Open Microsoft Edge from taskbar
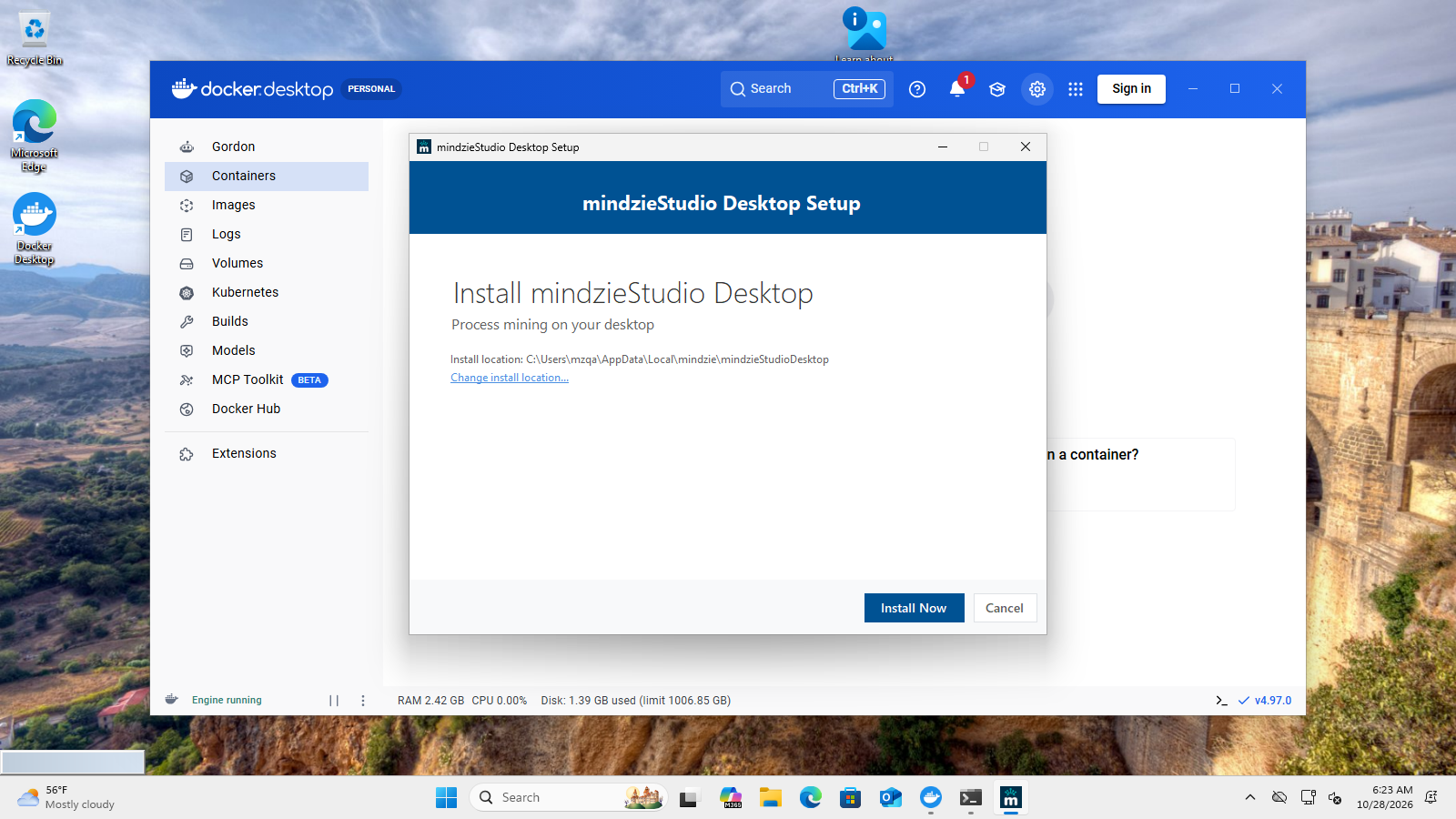1456x819 pixels. pyautogui.click(x=811, y=798)
